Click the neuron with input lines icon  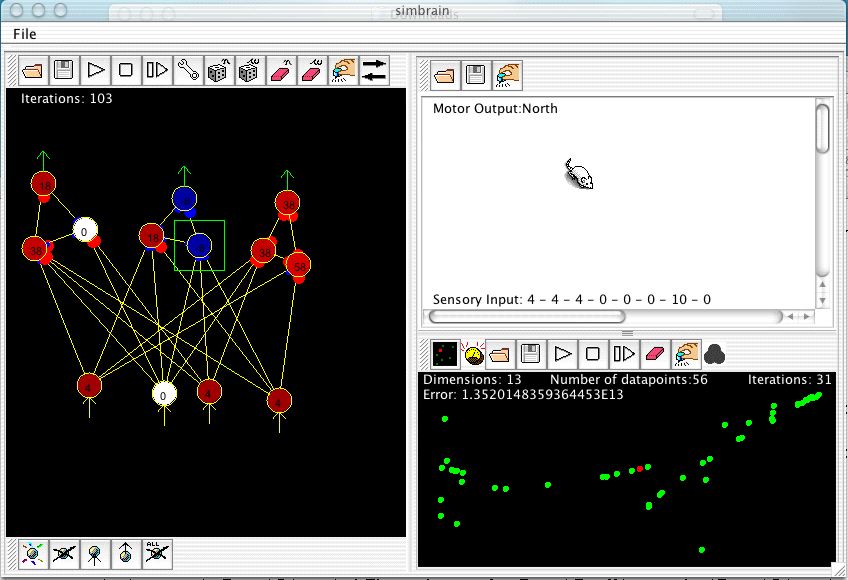point(95,553)
